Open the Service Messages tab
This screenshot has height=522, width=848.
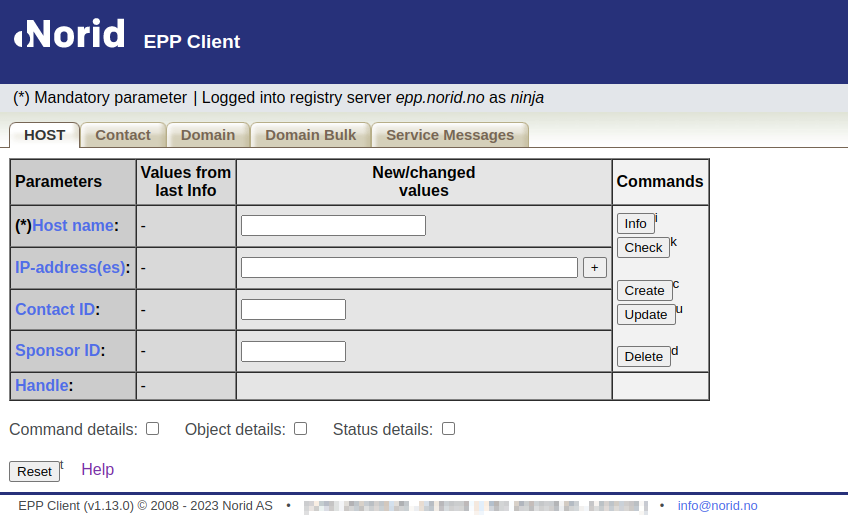450,135
